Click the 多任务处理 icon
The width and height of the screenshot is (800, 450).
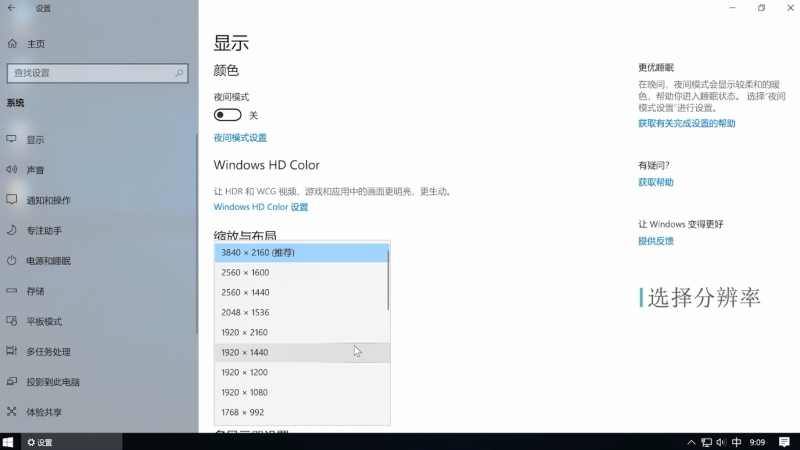point(11,351)
